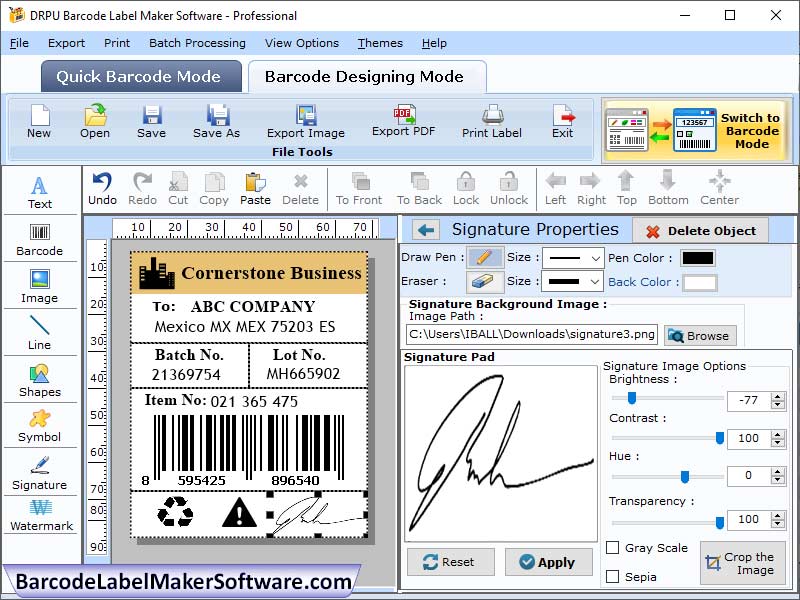Switch to Quick Barcode Mode tab

(x=140, y=76)
